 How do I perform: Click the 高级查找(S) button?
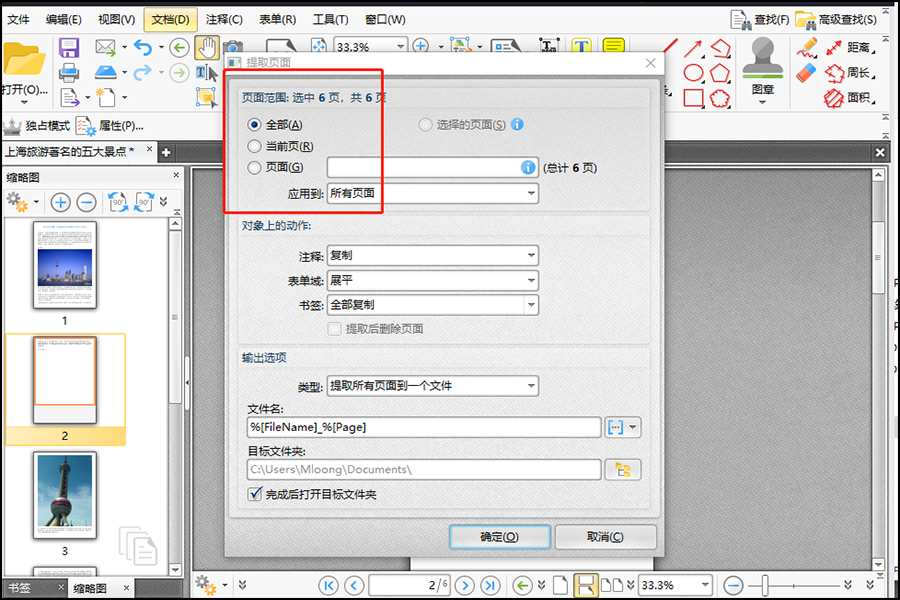837,20
